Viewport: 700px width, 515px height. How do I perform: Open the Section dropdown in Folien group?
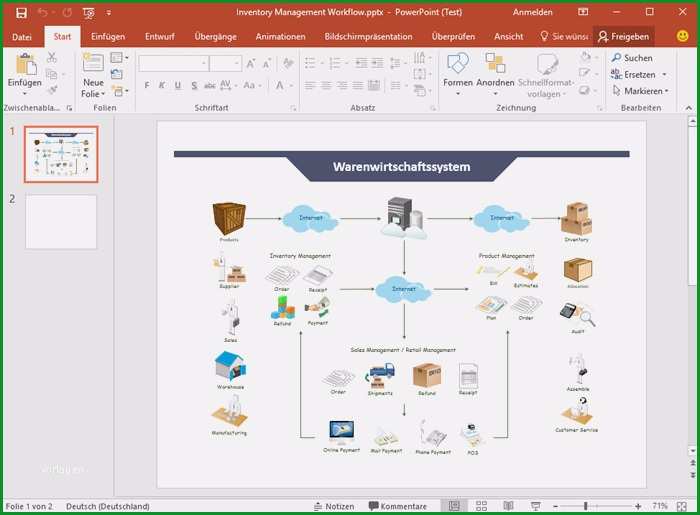(x=121, y=91)
